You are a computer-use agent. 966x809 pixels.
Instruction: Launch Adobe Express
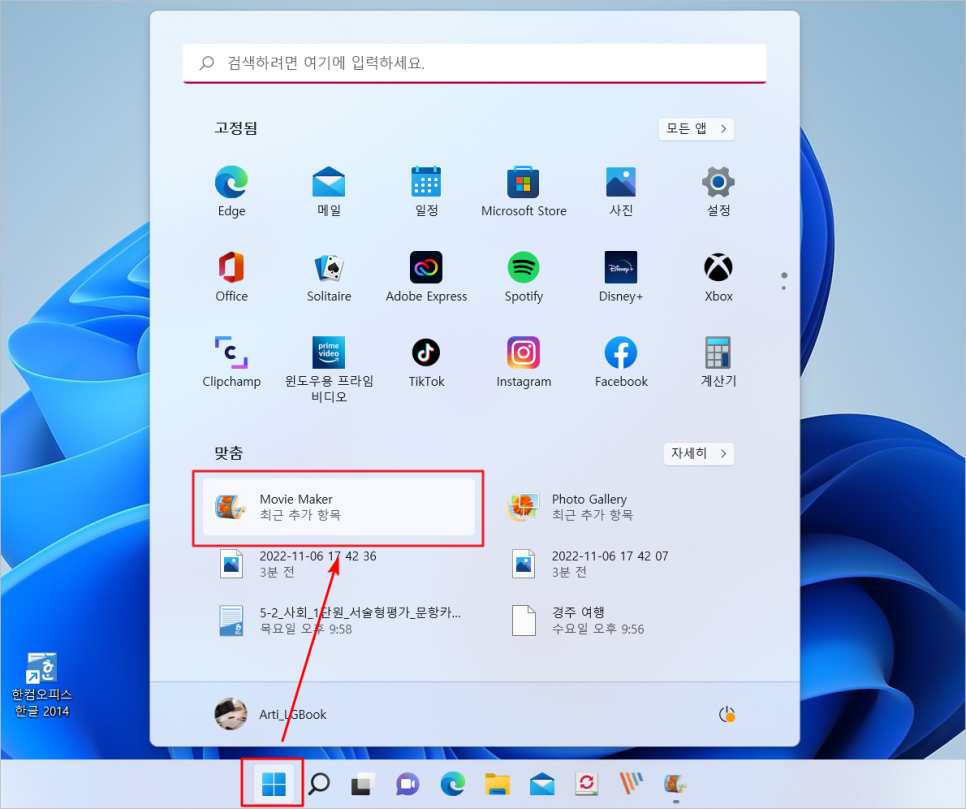426,277
